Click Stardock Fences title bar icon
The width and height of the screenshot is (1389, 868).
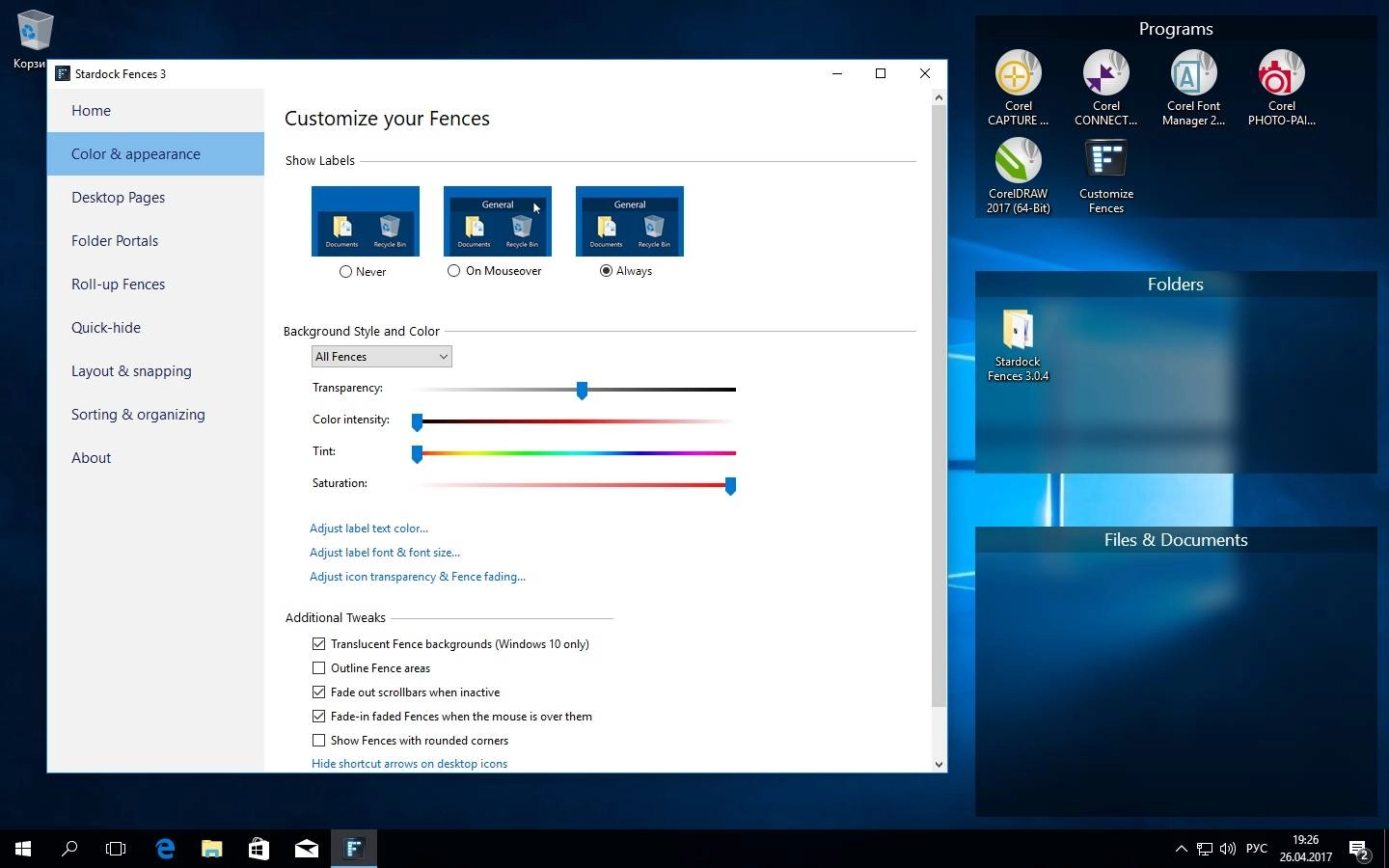pos(63,73)
